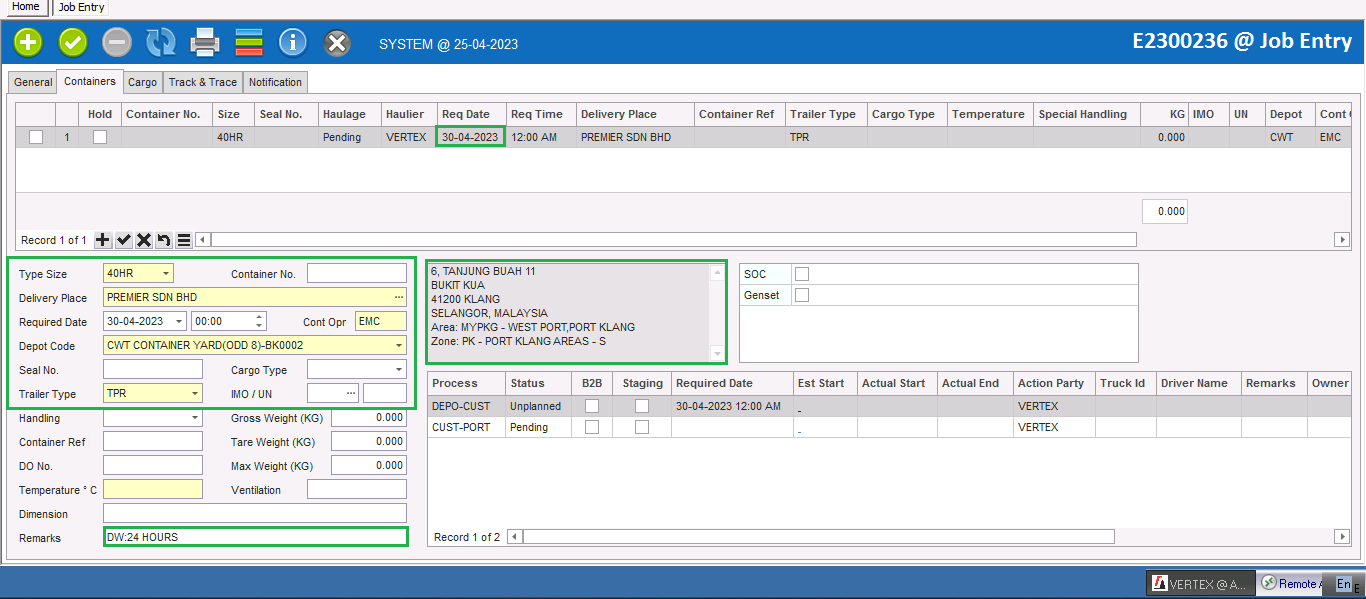Click into the Remarks field
This screenshot has width=1366, height=599.
click(255, 537)
